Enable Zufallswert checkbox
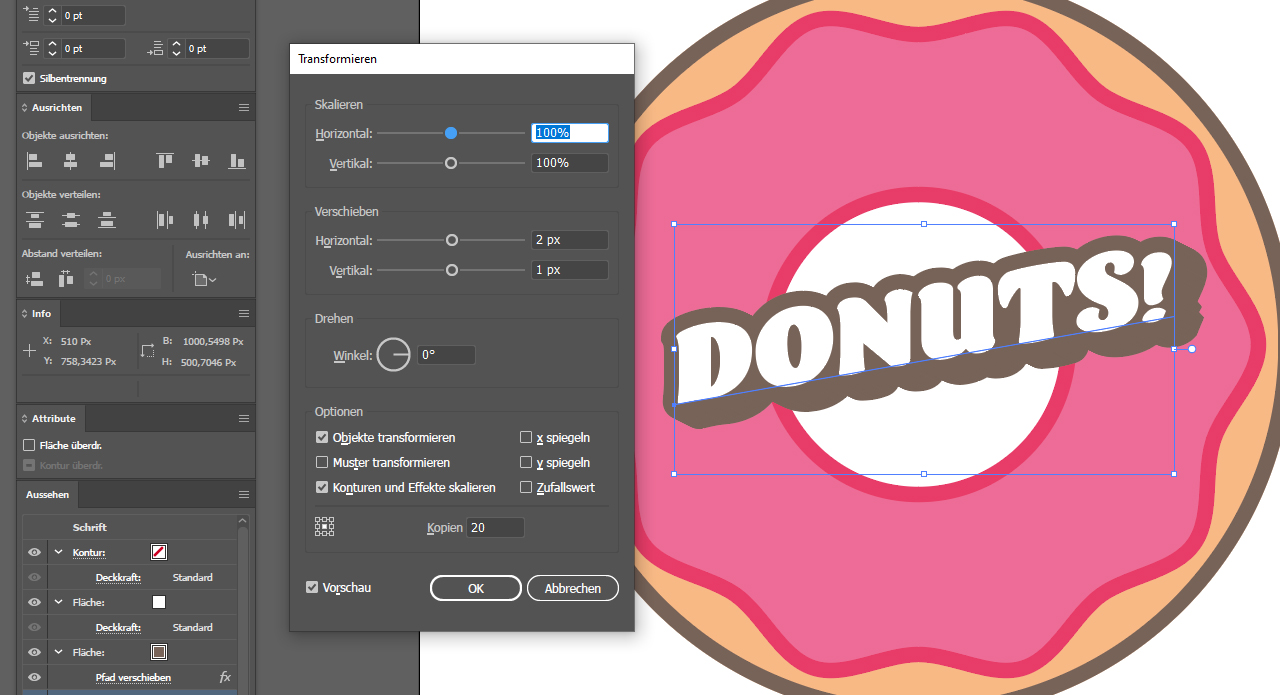Screen dimensions: 1280x695 526,487
